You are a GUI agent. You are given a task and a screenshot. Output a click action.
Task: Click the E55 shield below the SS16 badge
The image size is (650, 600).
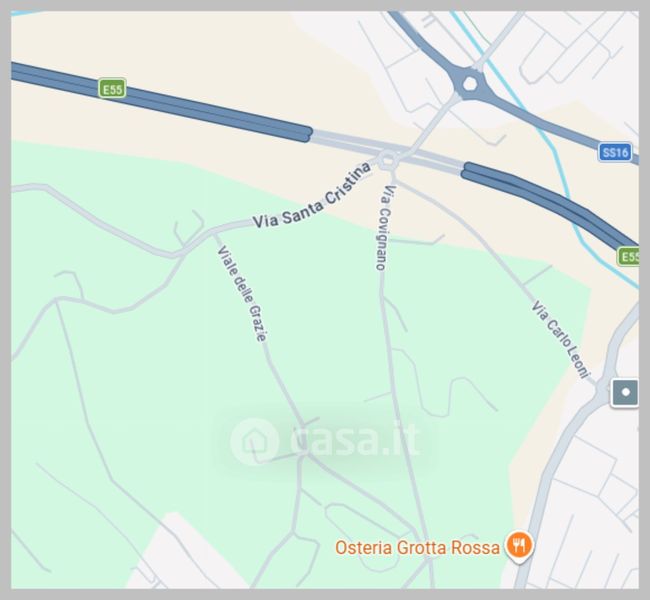point(629,256)
